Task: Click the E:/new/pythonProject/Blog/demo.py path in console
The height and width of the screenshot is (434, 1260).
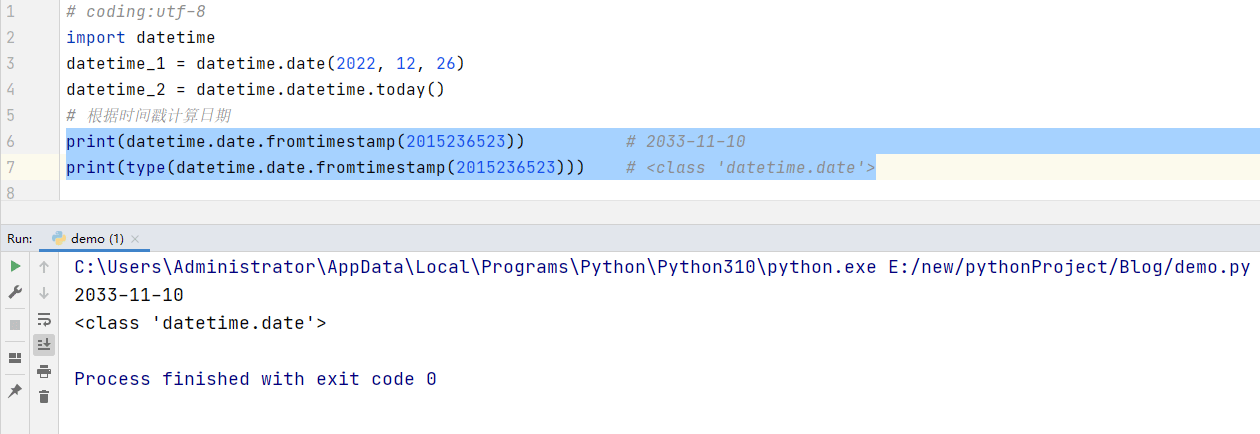Action: coord(1069,267)
